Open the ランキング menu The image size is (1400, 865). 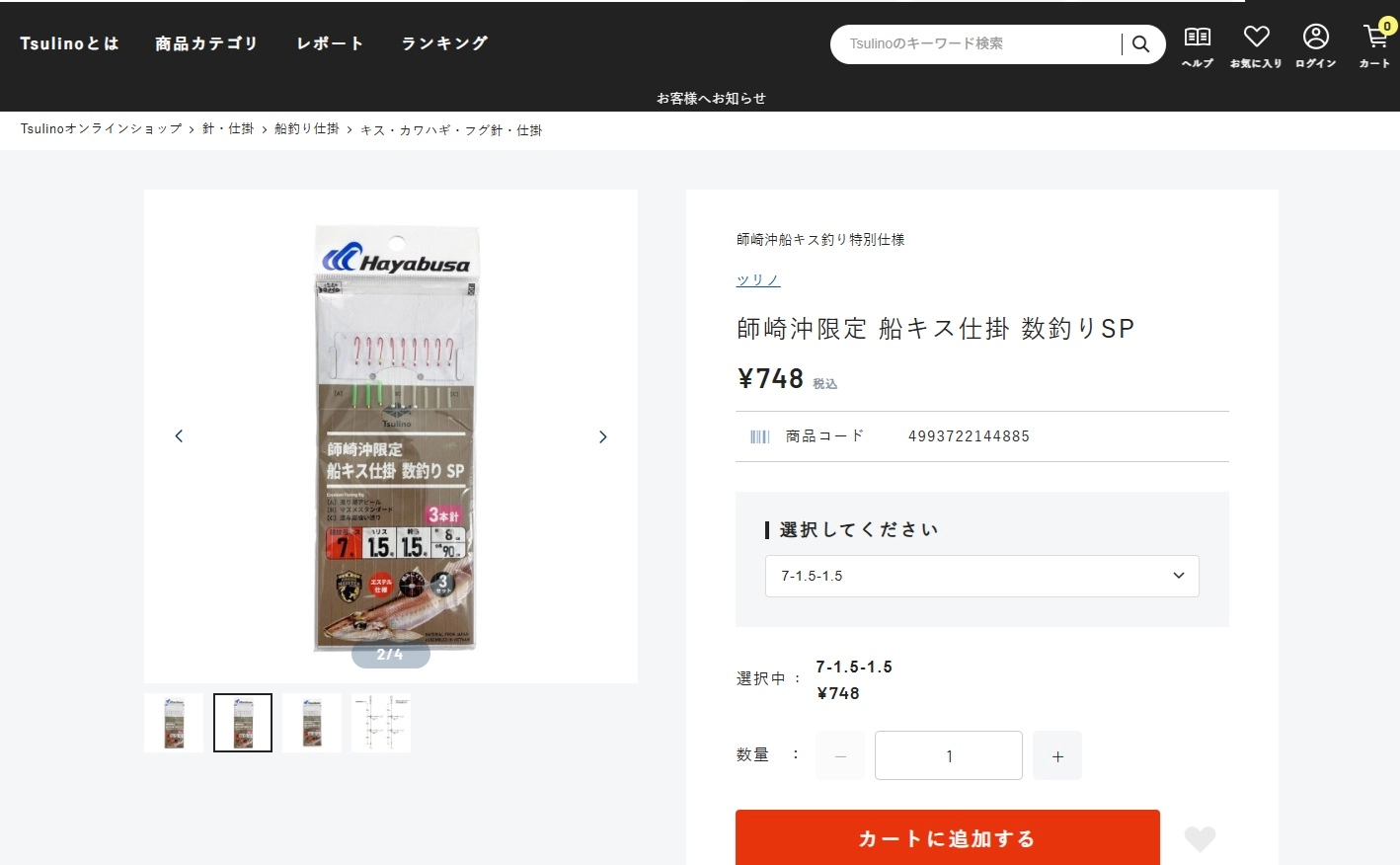(x=444, y=43)
